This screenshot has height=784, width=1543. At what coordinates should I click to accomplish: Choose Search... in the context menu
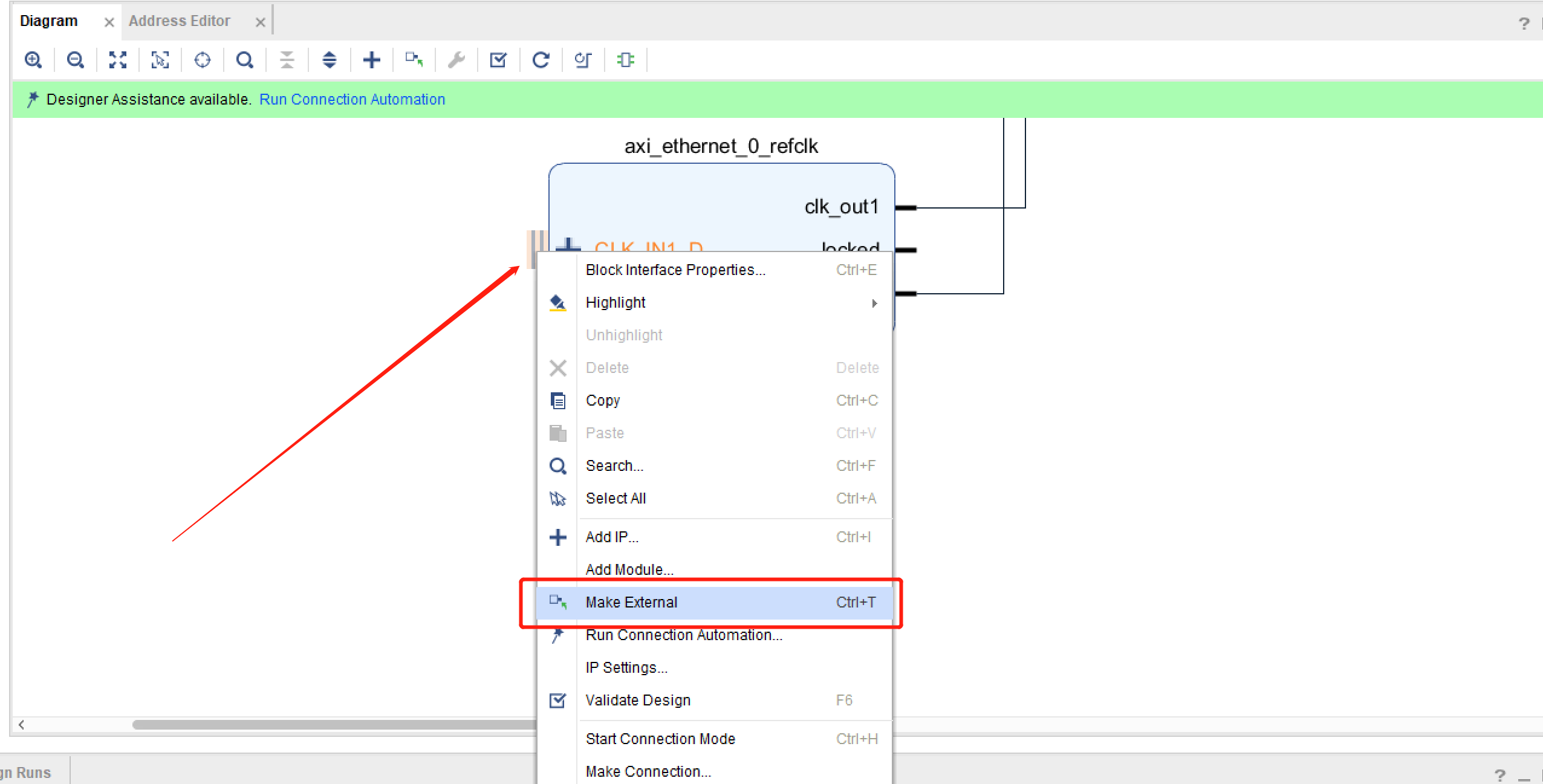pyautogui.click(x=714, y=465)
